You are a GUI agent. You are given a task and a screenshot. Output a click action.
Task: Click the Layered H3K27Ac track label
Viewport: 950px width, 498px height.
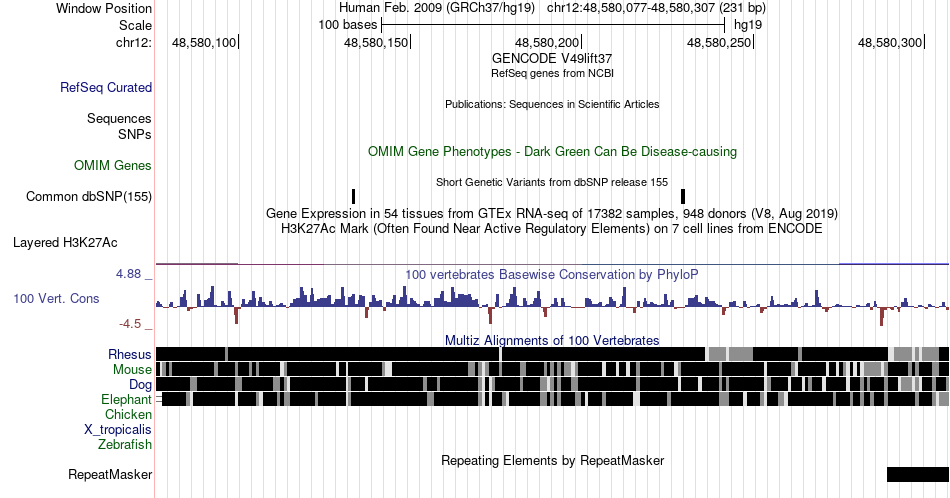click(65, 242)
